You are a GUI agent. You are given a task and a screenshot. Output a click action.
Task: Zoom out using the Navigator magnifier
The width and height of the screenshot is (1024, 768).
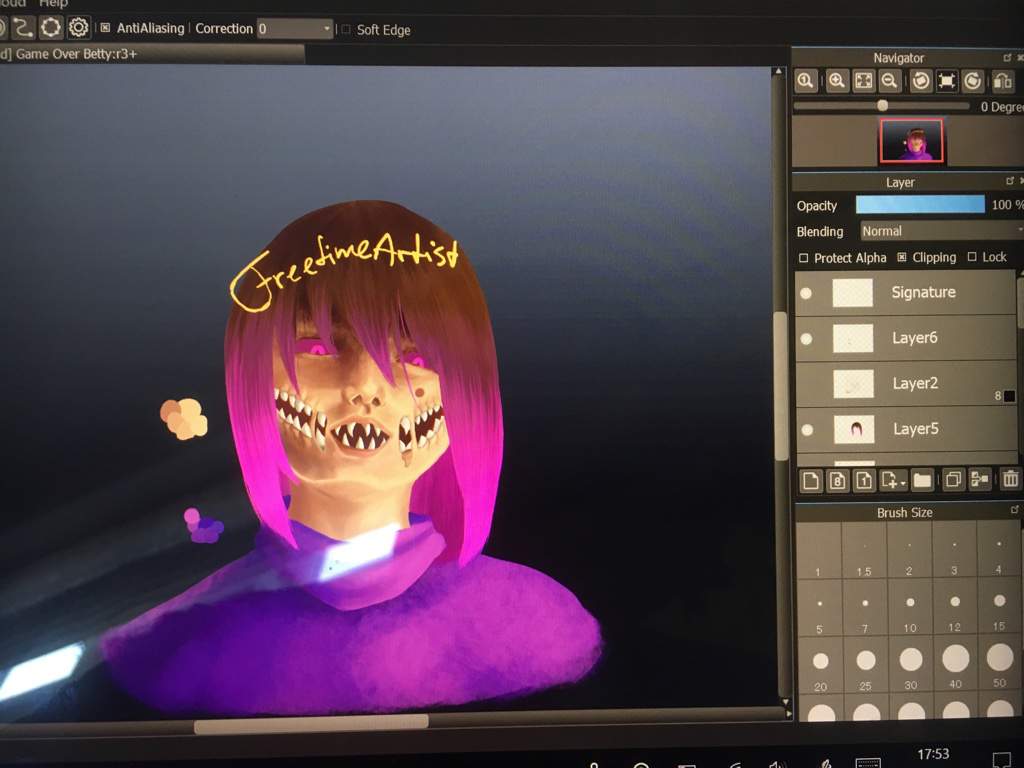[889, 81]
